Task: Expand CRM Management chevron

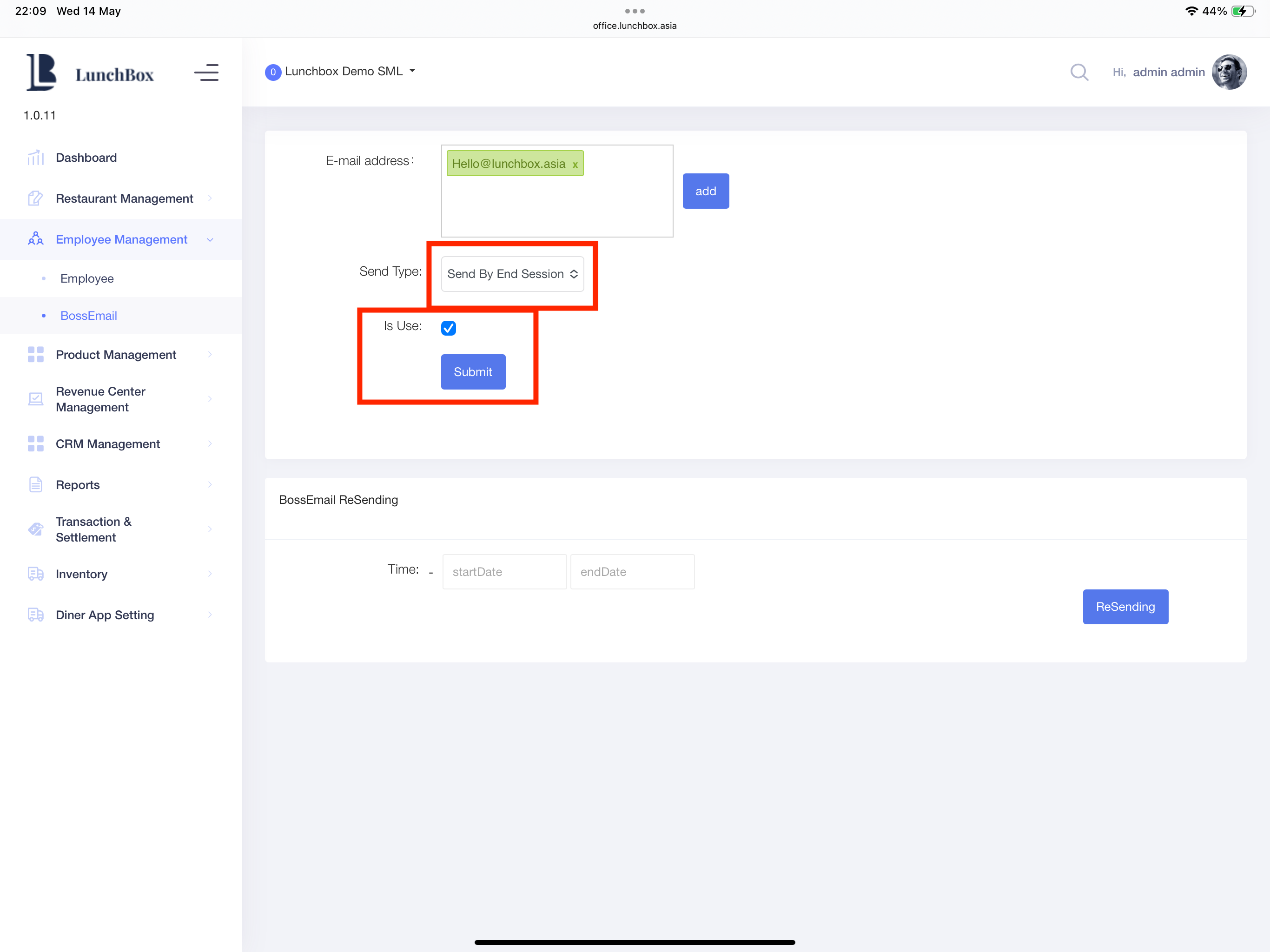Action: click(210, 444)
